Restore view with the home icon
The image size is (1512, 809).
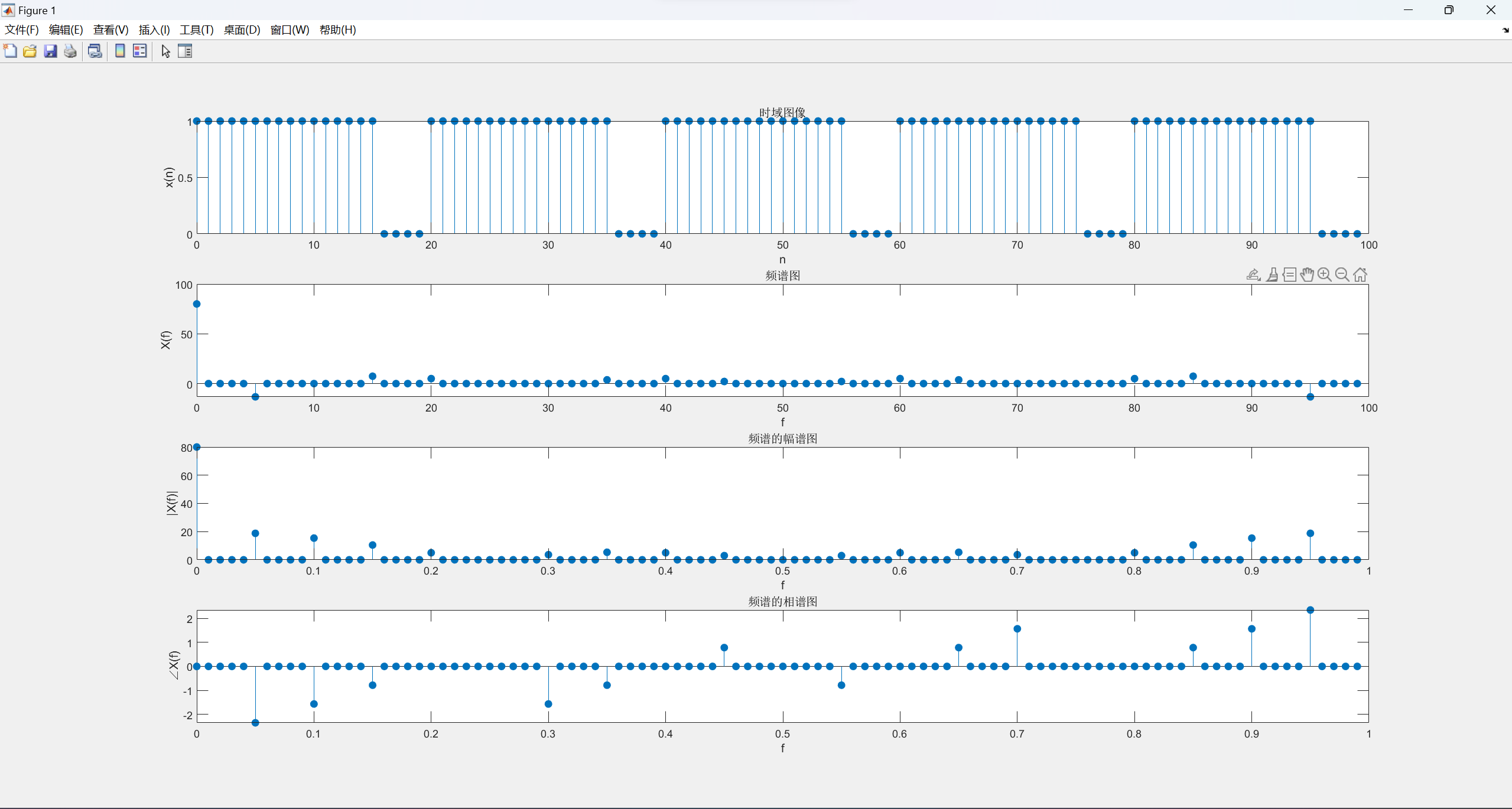click(x=1360, y=275)
